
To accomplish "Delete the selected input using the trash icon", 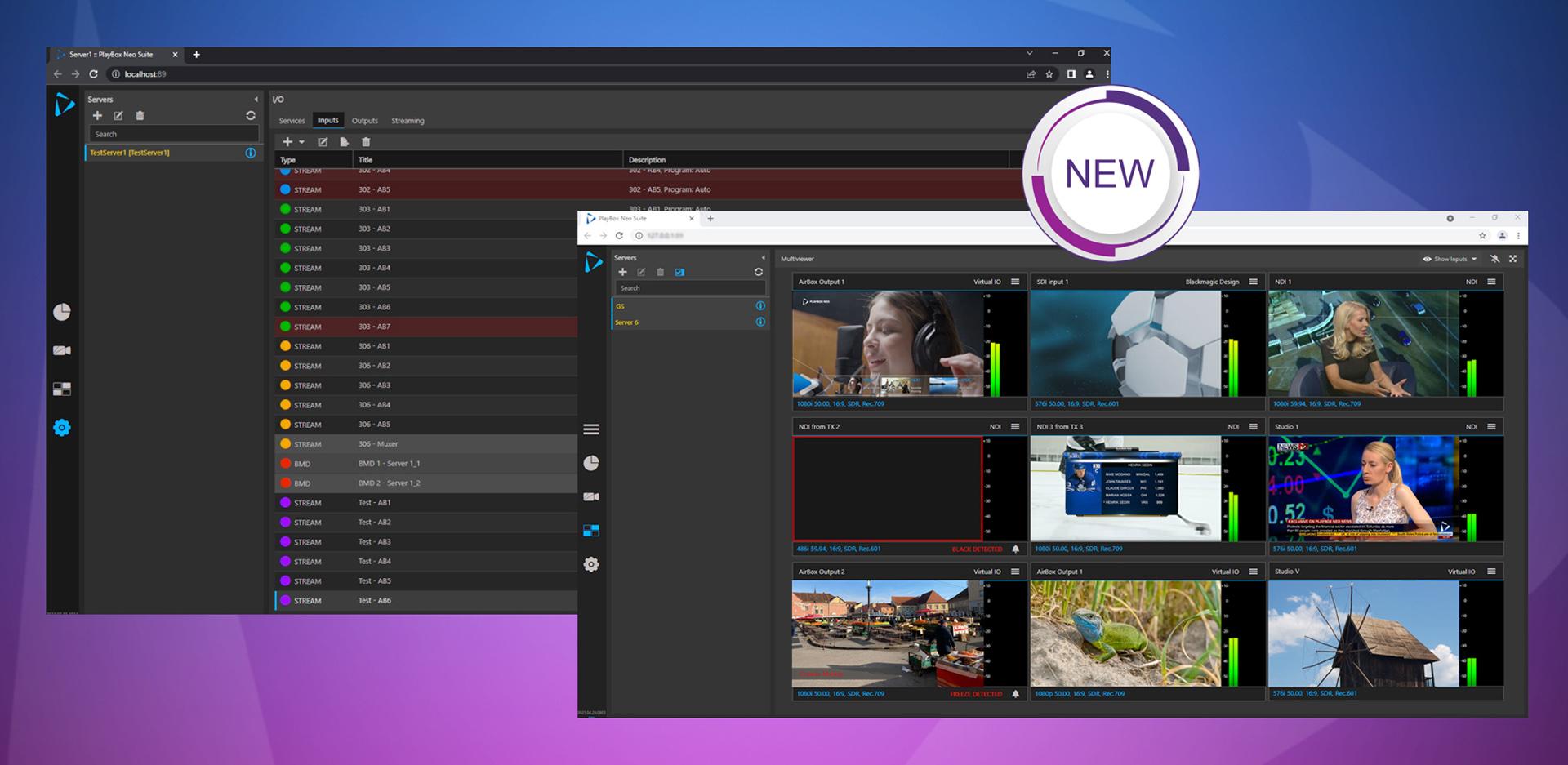I will pos(366,141).
